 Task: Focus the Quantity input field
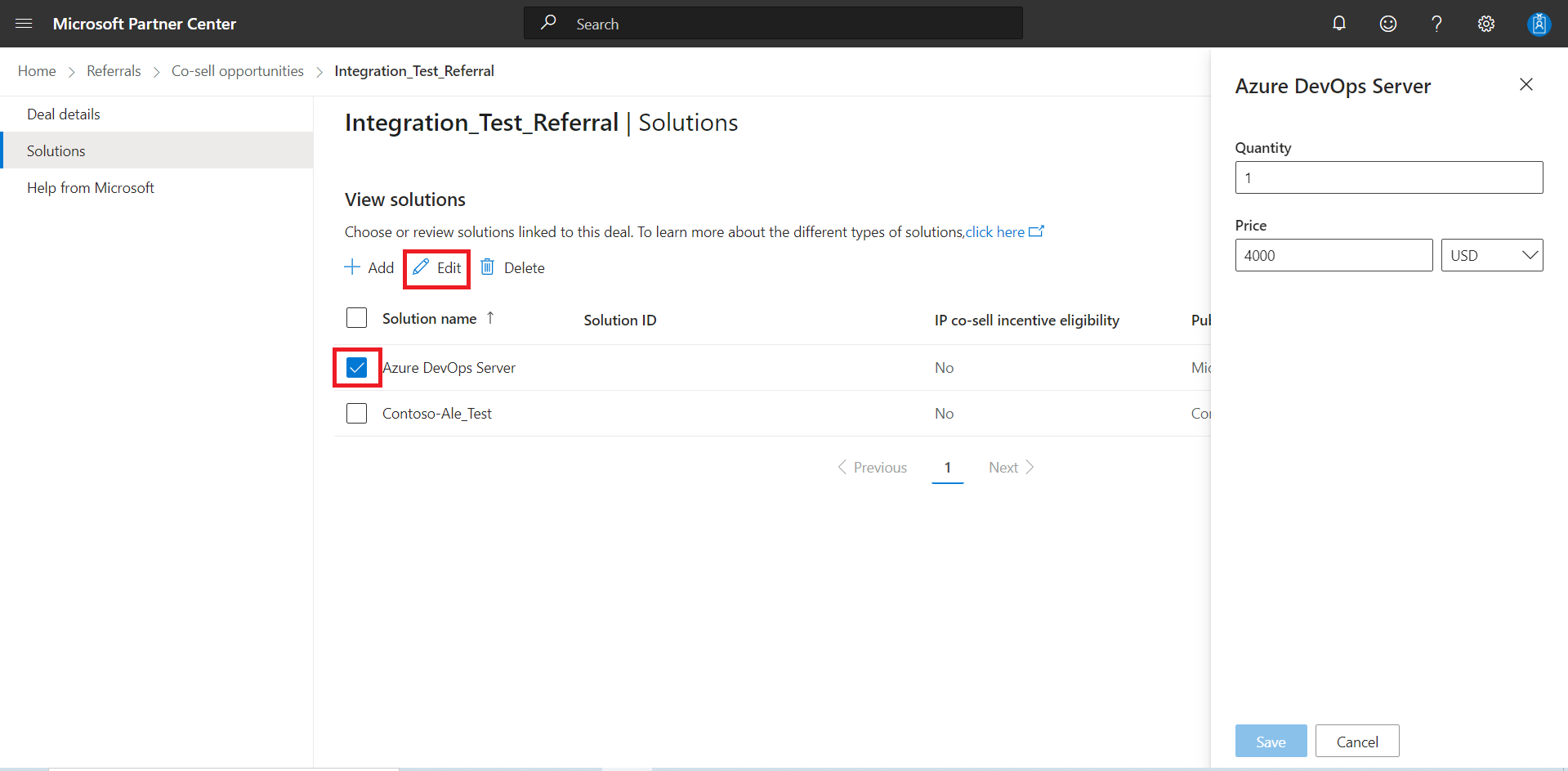(1389, 177)
